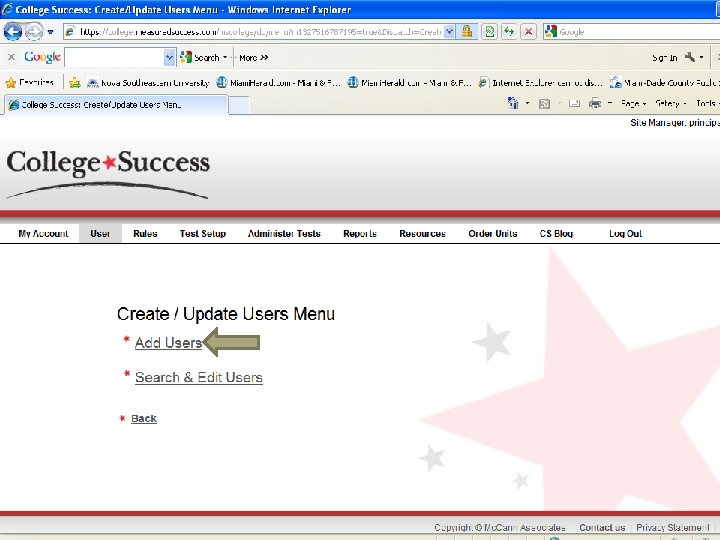Open the Google toolbar wrench settings icon

click(690, 57)
